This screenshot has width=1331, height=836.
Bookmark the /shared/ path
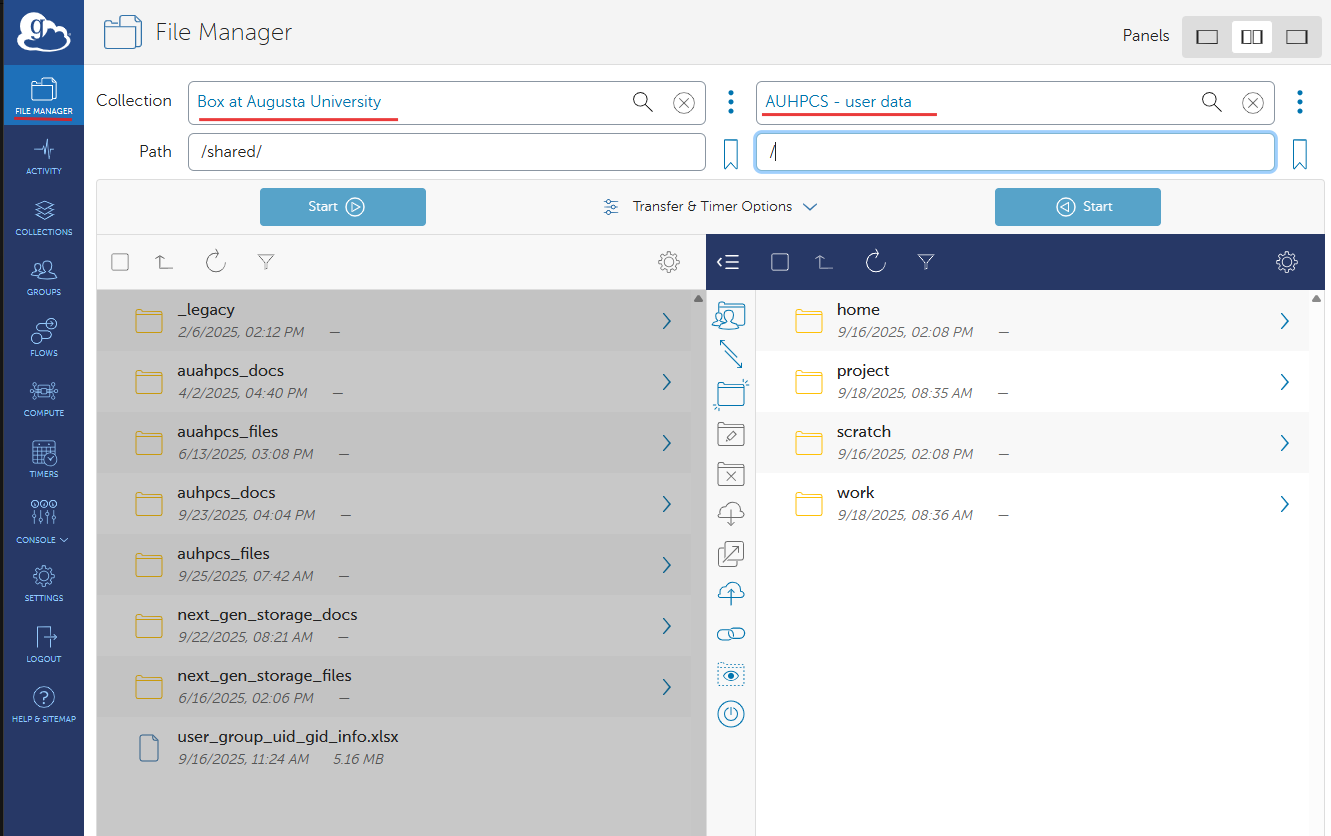[731, 153]
